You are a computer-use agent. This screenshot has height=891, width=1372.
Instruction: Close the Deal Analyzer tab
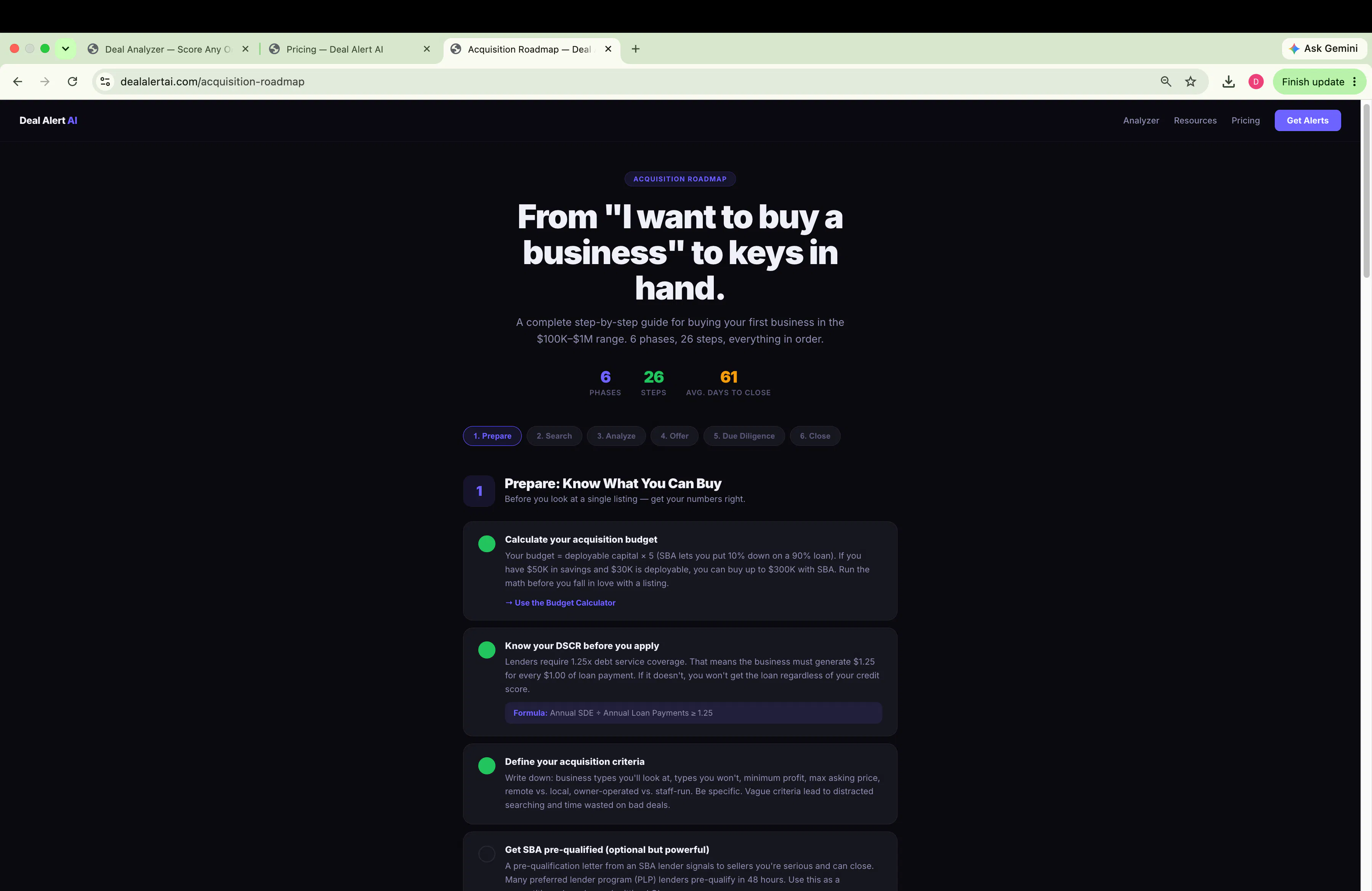coord(245,49)
